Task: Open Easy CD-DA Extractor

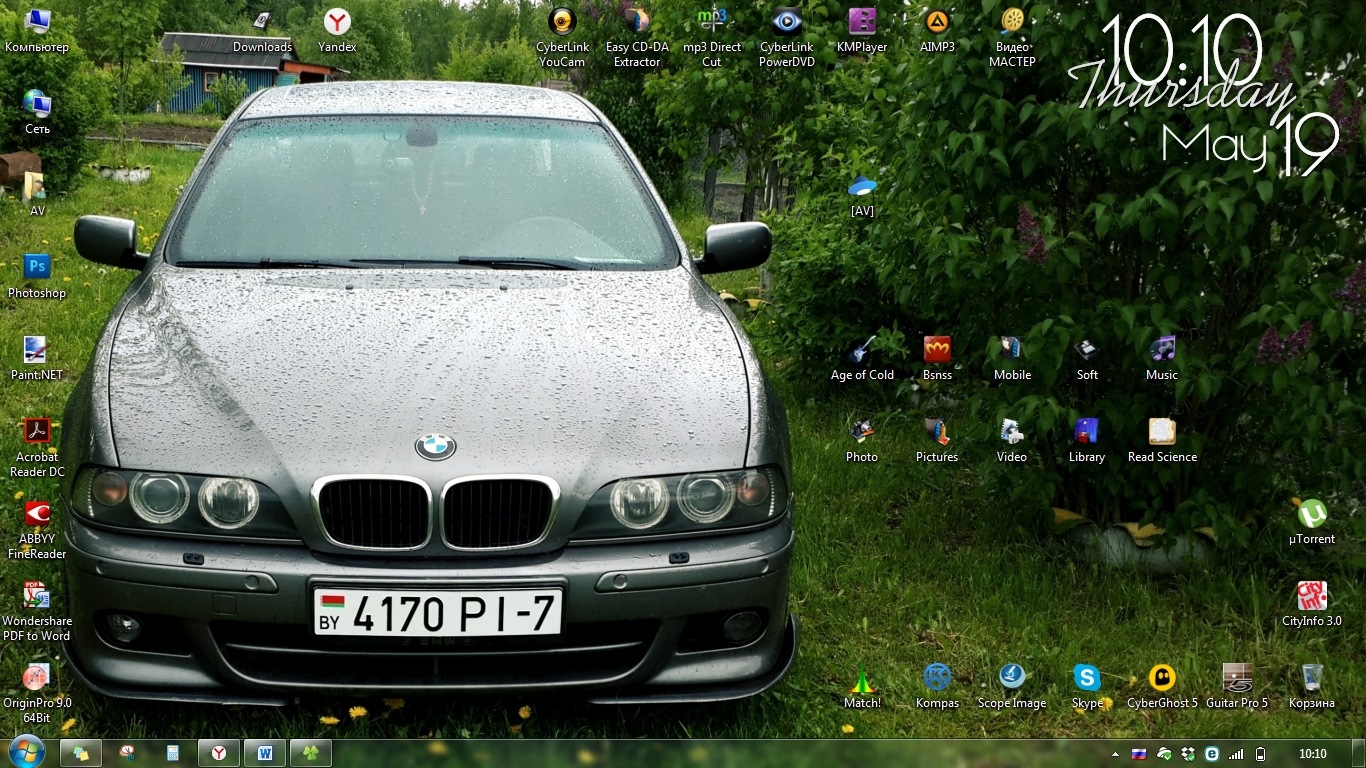Action: (637, 37)
